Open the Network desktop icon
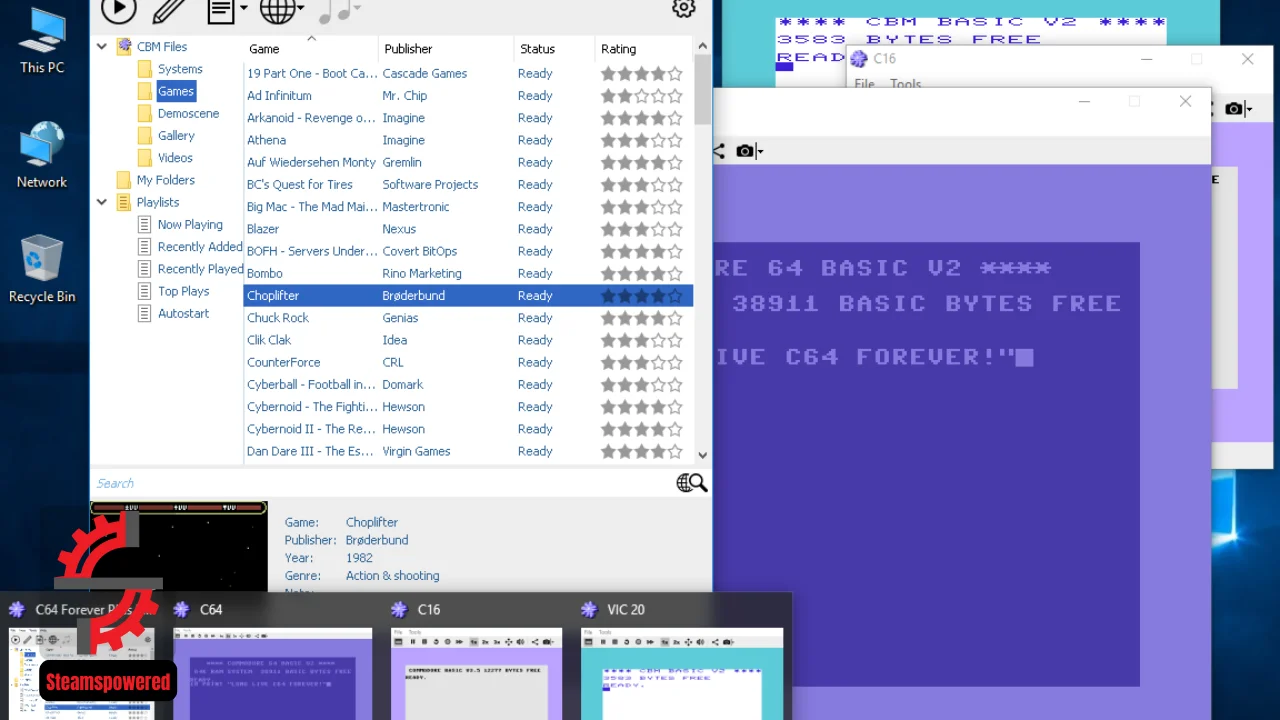1280x720 pixels. pos(42,155)
